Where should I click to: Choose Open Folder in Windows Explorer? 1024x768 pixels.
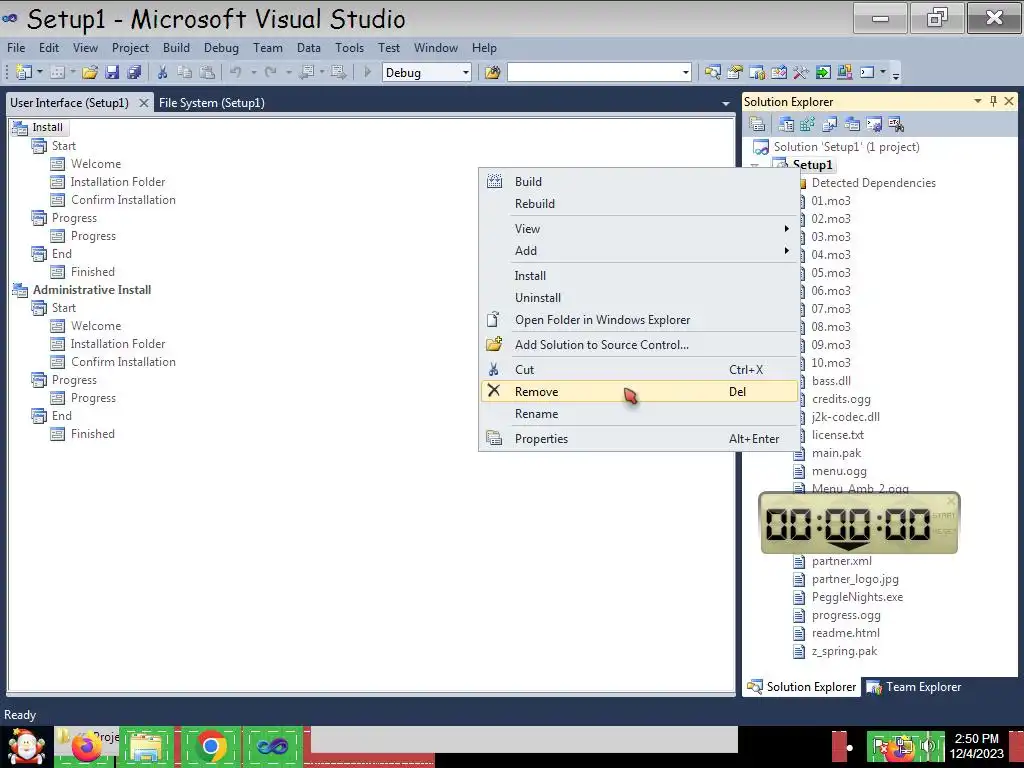(x=639, y=319)
